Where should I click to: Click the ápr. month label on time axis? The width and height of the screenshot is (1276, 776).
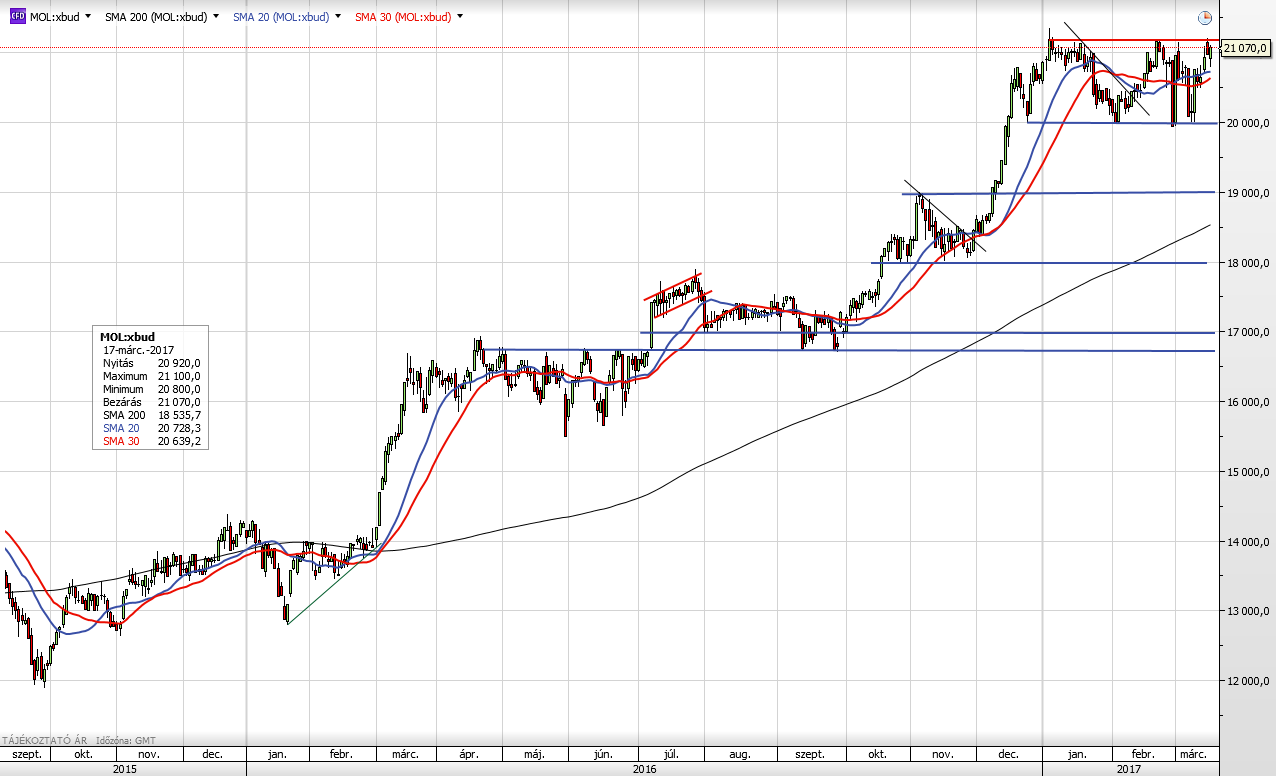click(470, 754)
